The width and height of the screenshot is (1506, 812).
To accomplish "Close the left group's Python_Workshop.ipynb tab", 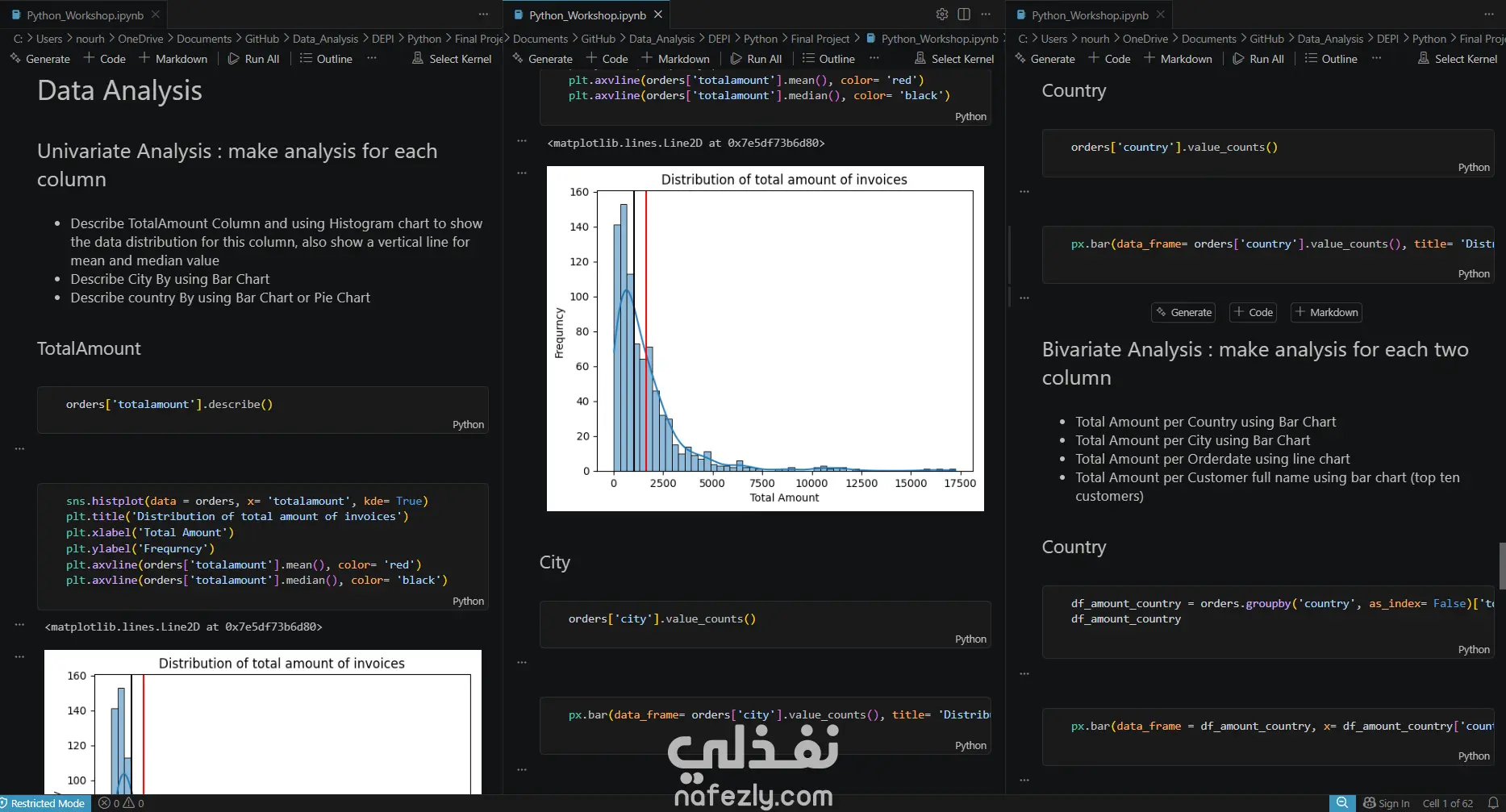I will [x=156, y=15].
